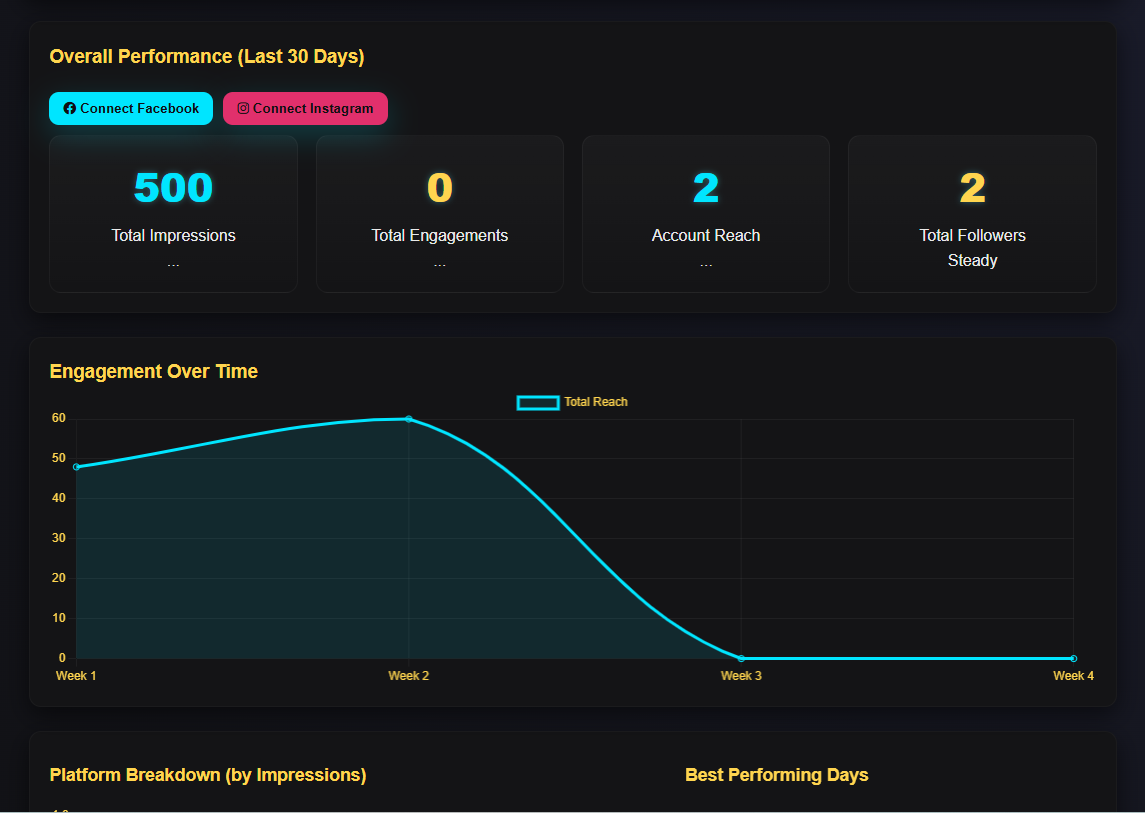Click the Week 2 axis label
The height and width of the screenshot is (813, 1145).
[x=409, y=676]
